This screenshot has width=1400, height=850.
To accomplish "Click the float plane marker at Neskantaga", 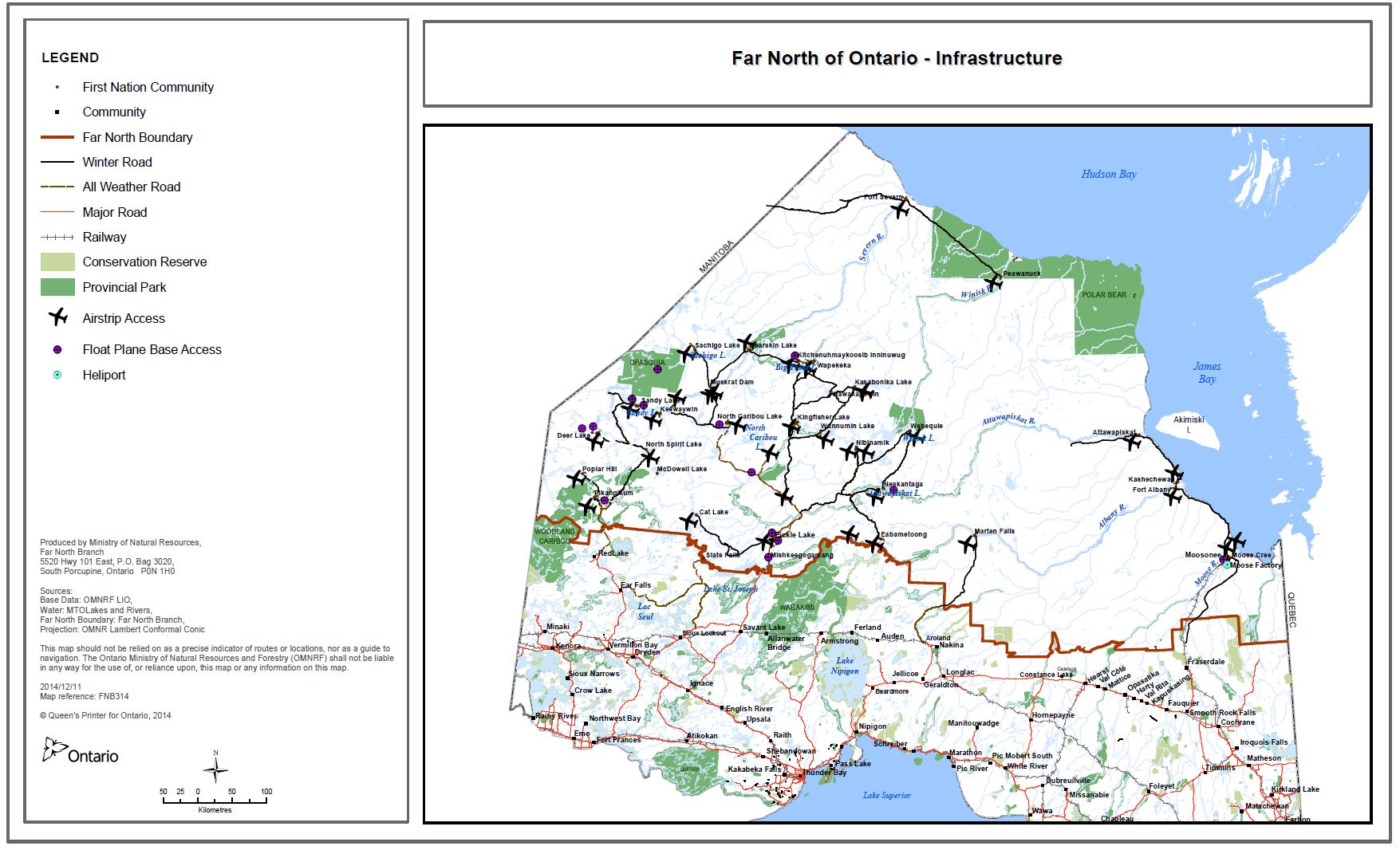I will pos(893,490).
